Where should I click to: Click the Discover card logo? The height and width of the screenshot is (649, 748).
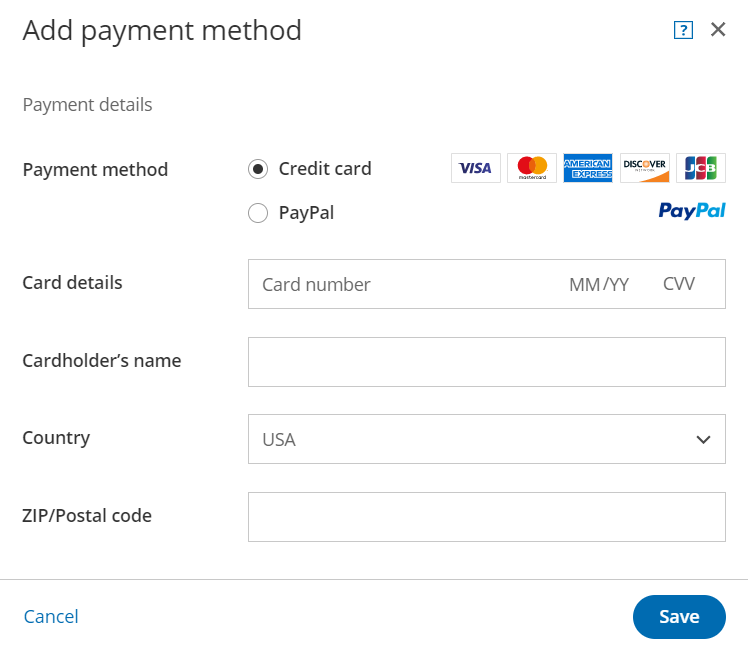tap(645, 168)
